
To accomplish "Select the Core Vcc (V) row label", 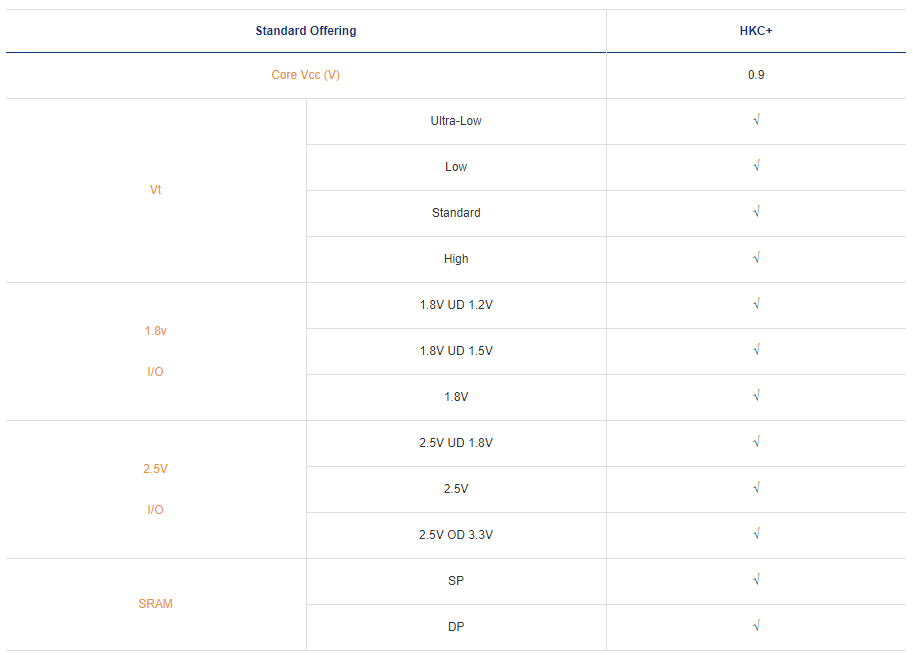I will click(x=305, y=75).
